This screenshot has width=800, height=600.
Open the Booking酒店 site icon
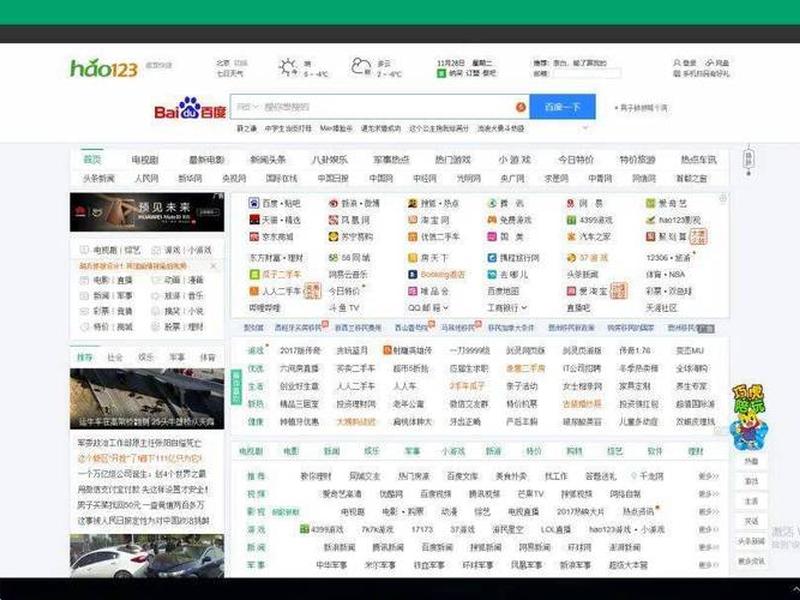pos(412,274)
